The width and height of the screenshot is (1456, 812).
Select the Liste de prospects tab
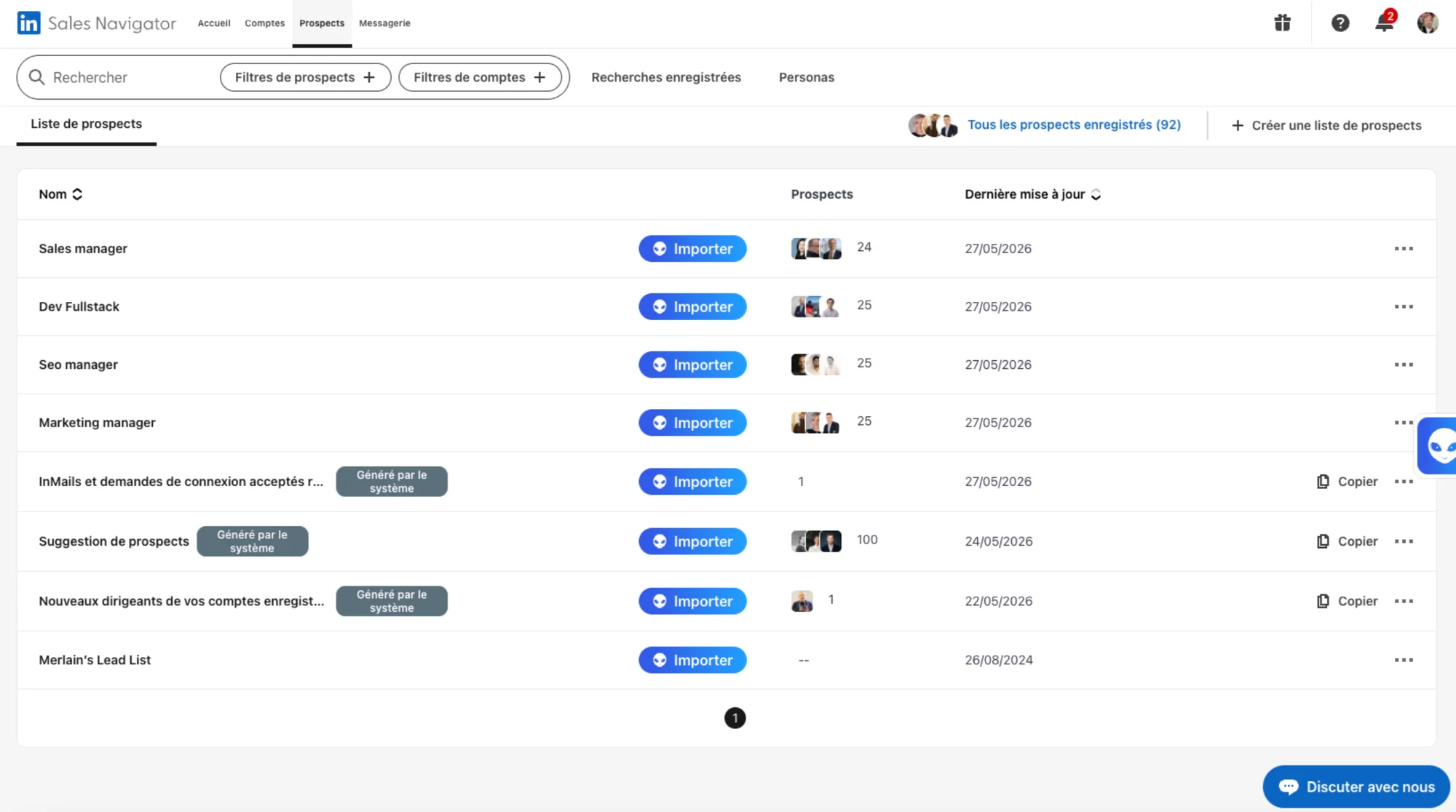pos(86,124)
